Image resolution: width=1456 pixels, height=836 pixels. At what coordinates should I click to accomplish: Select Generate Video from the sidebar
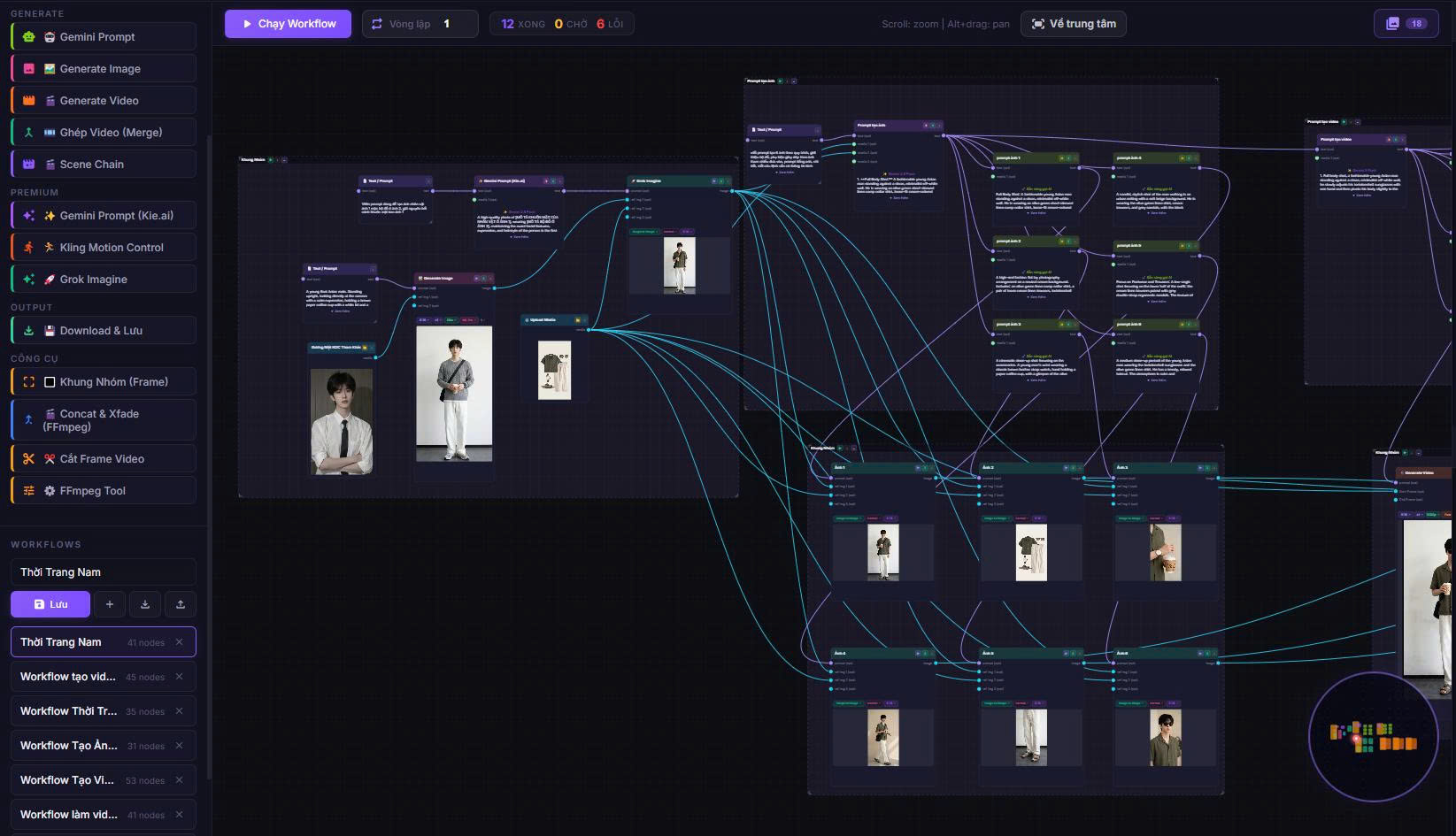coord(104,100)
